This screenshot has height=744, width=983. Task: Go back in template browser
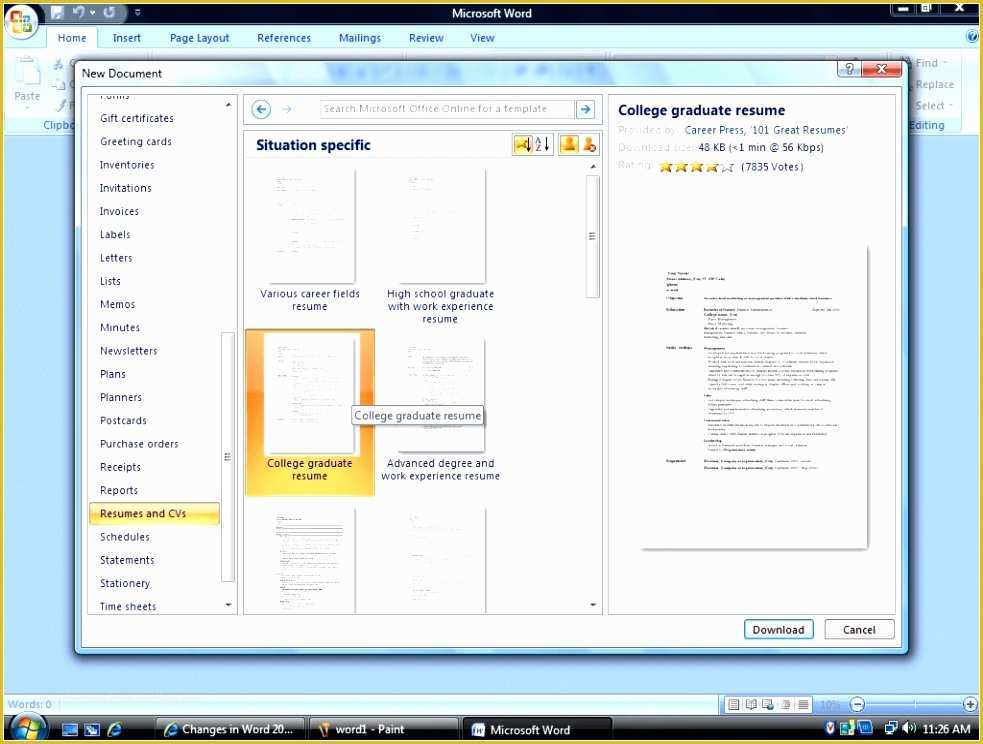261,109
